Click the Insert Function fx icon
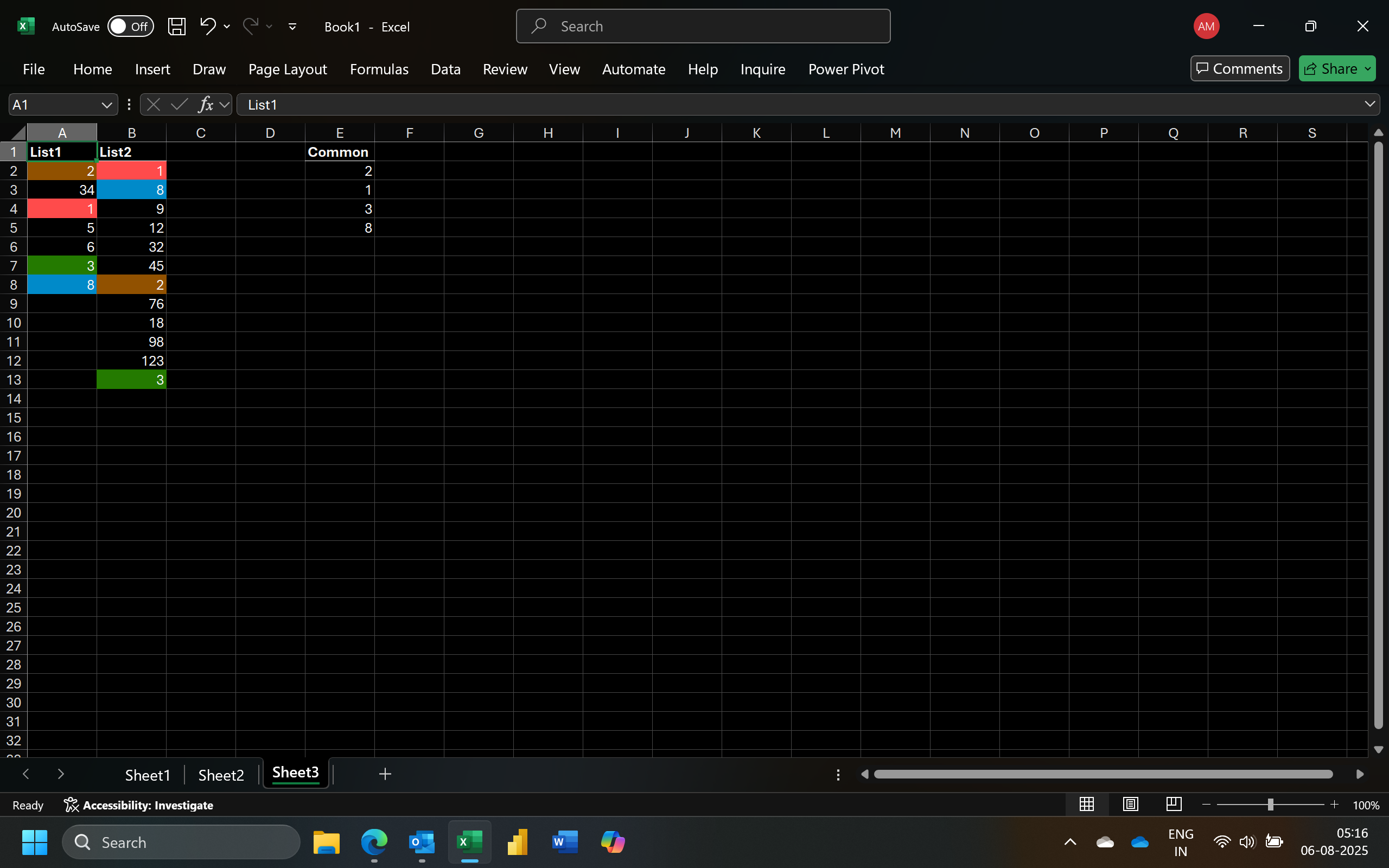This screenshot has height=868, width=1389. [x=206, y=105]
